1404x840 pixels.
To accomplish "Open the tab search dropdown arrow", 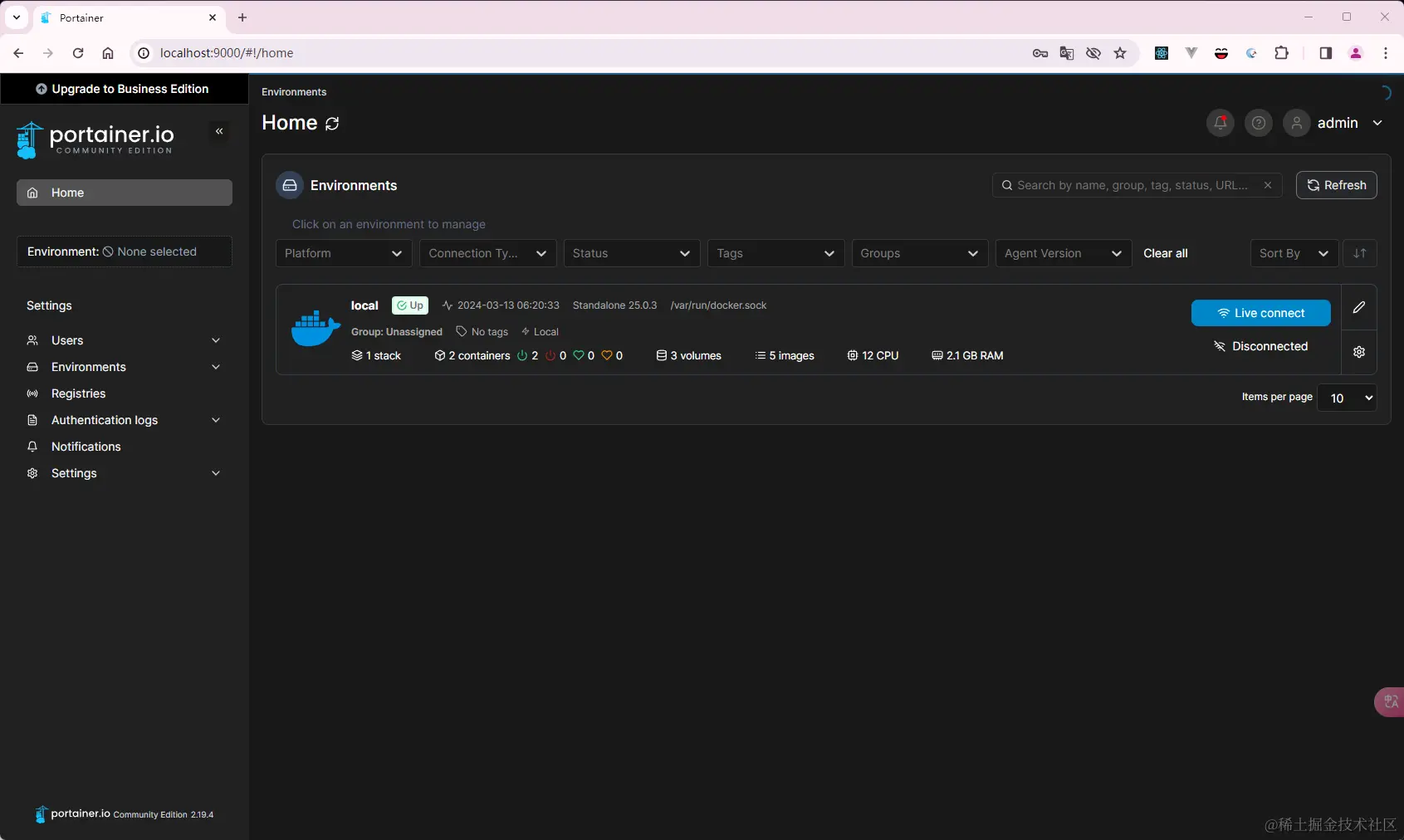I will 17,17.
